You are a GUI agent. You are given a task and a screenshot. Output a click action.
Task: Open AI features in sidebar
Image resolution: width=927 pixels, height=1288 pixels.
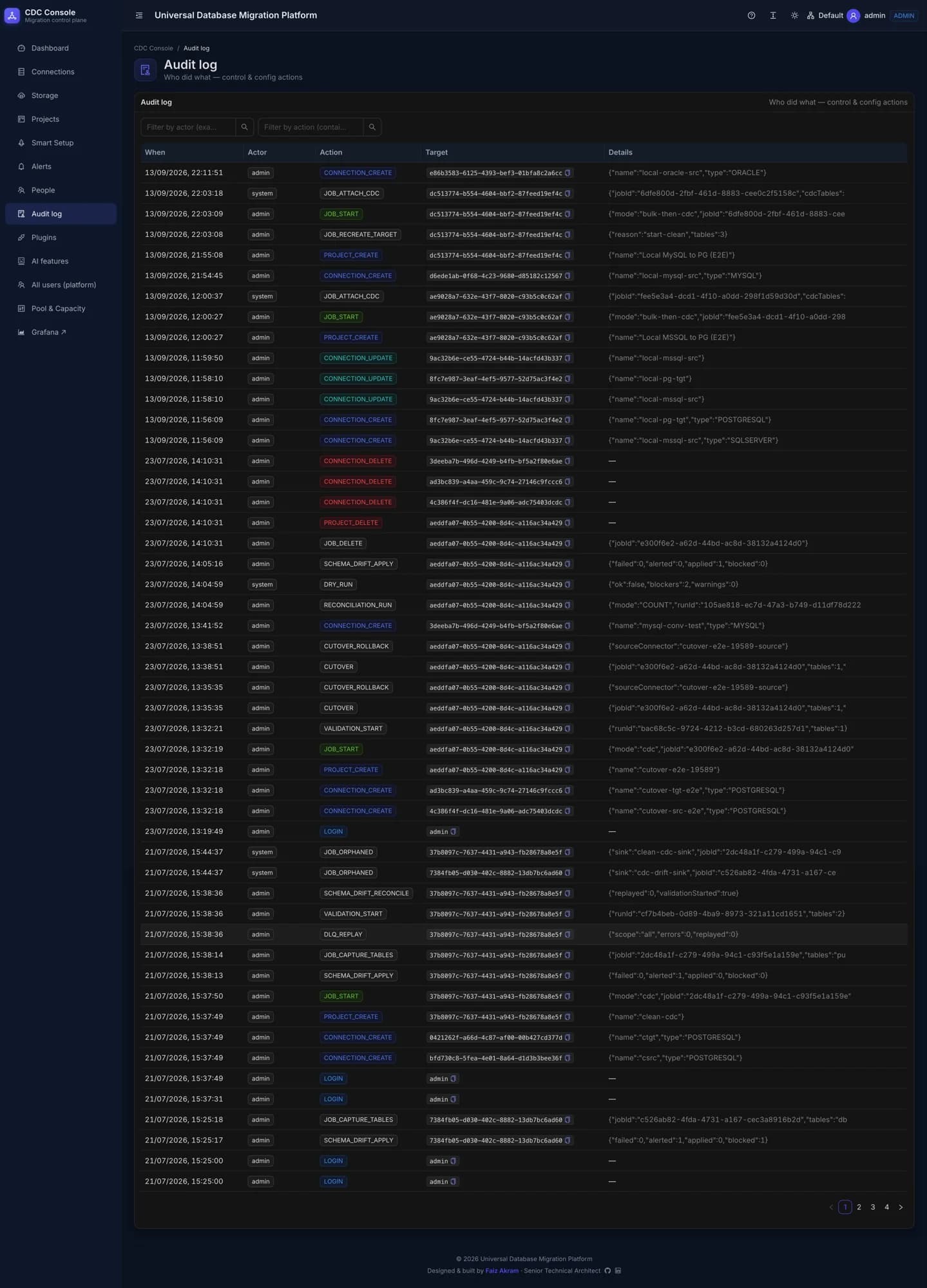[x=61, y=261]
